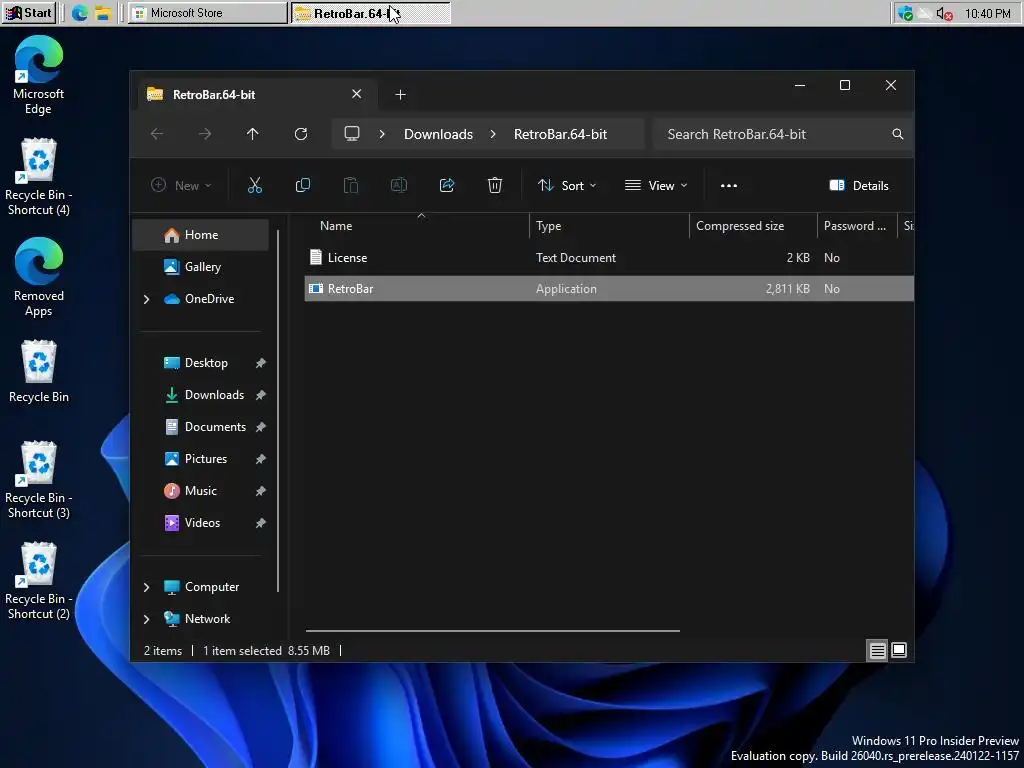Viewport: 1024px width, 768px height.
Task: Click the 10:40 PM taskbar clock
Action: tap(987, 14)
